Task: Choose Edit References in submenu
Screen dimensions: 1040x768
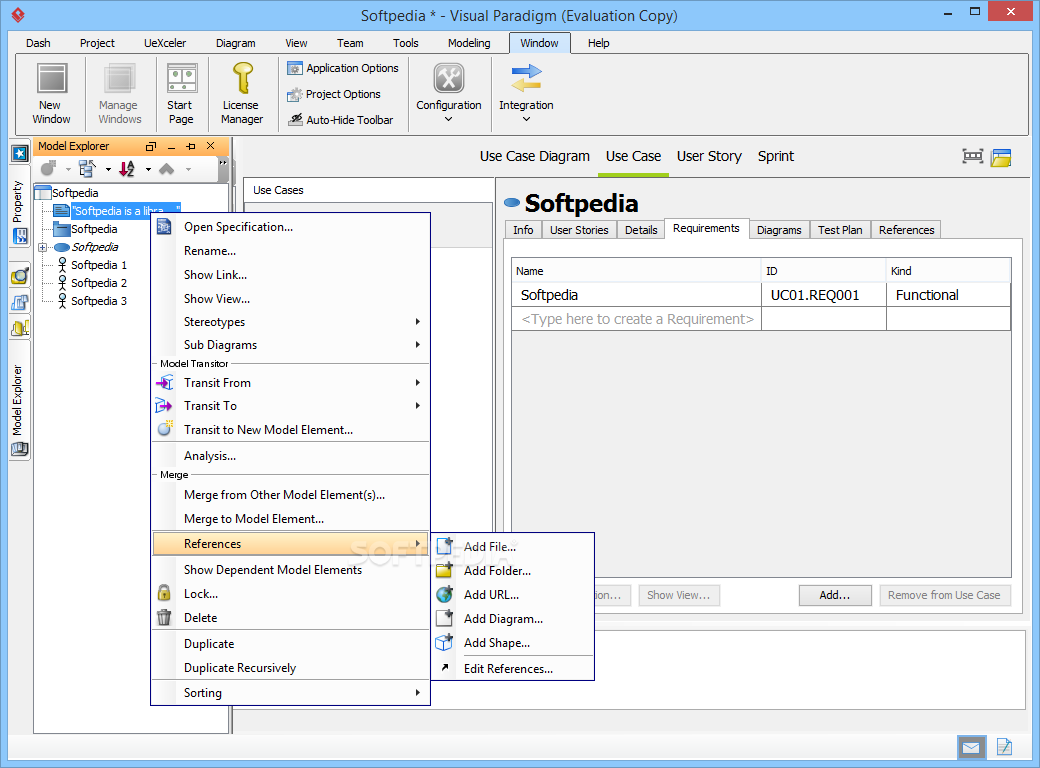Action: (513, 669)
